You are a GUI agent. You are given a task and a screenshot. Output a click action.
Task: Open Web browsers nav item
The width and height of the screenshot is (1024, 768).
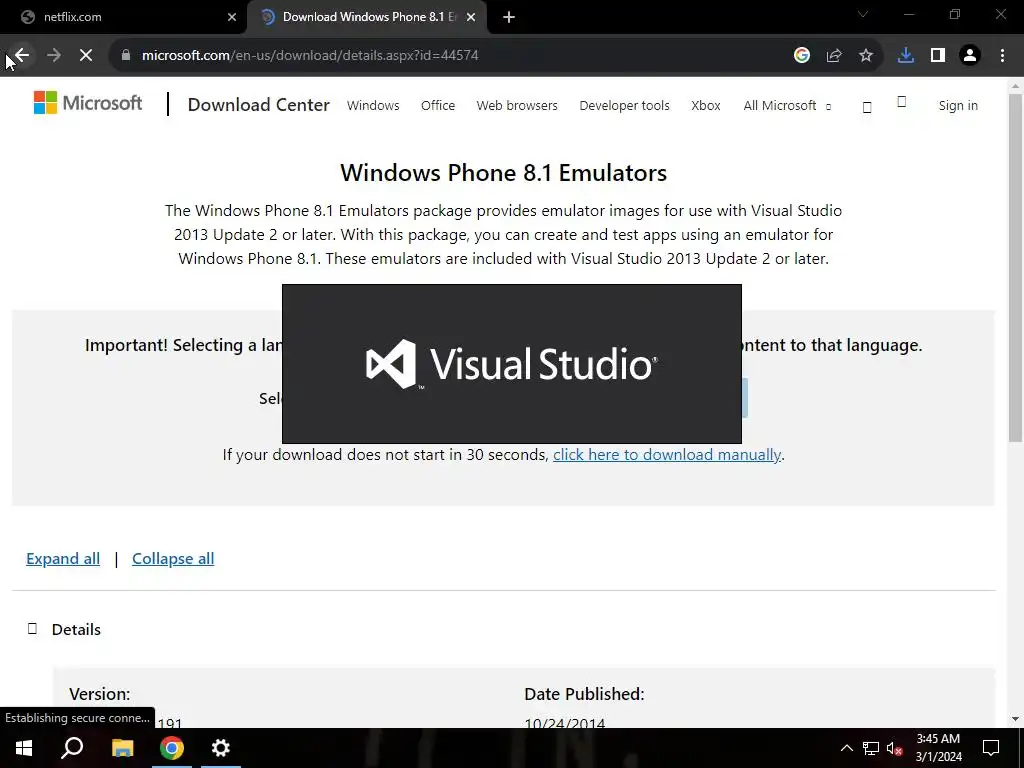517,105
